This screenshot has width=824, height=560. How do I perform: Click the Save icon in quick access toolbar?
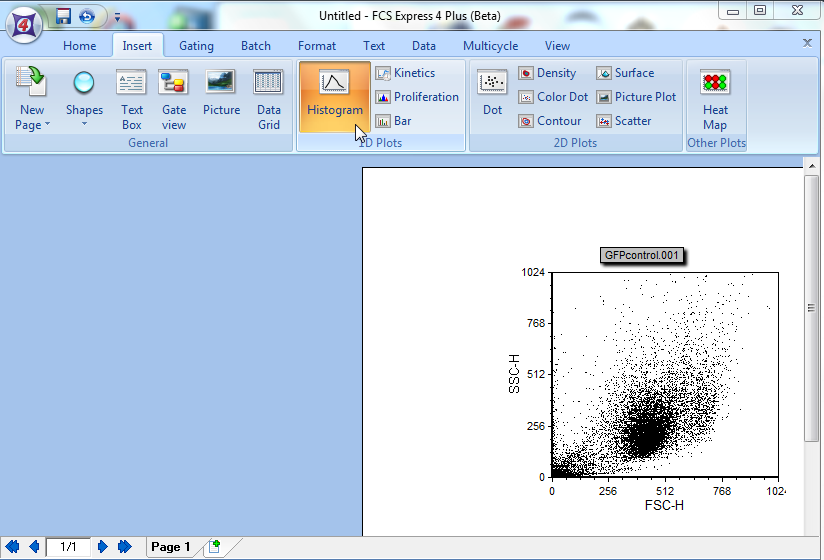pyautogui.click(x=63, y=16)
